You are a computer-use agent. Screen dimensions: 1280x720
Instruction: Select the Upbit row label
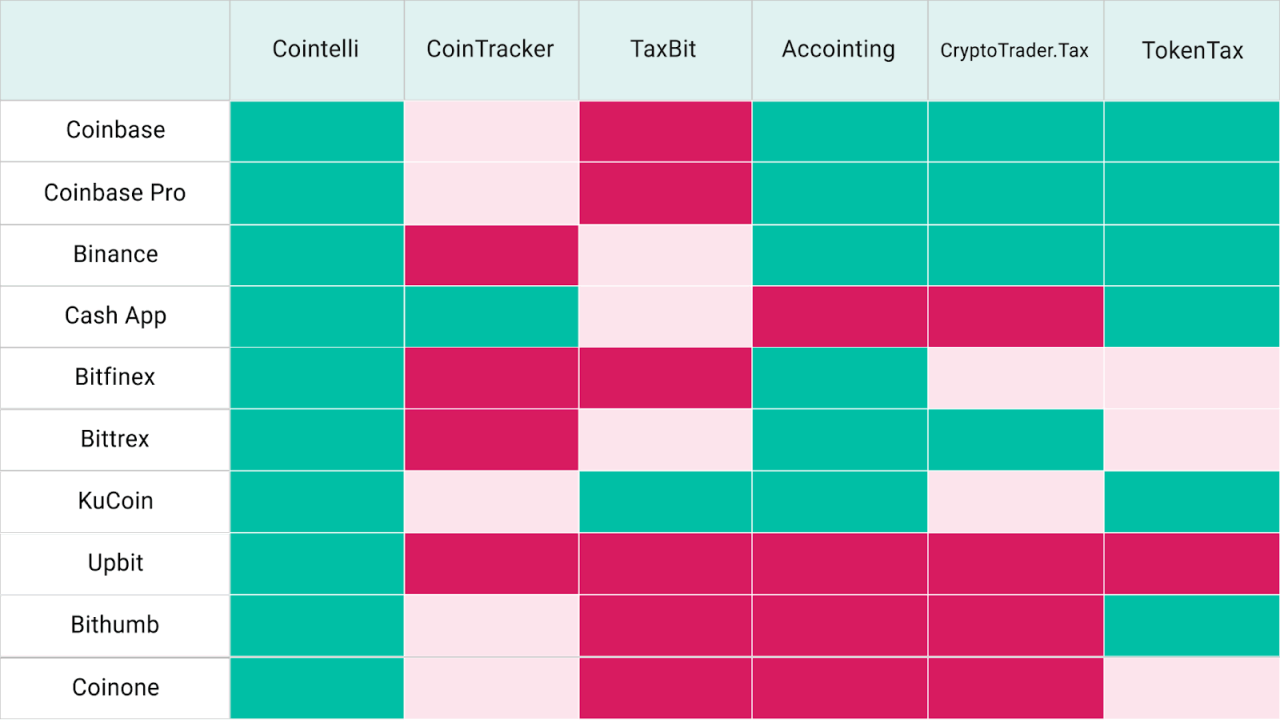tap(115, 563)
